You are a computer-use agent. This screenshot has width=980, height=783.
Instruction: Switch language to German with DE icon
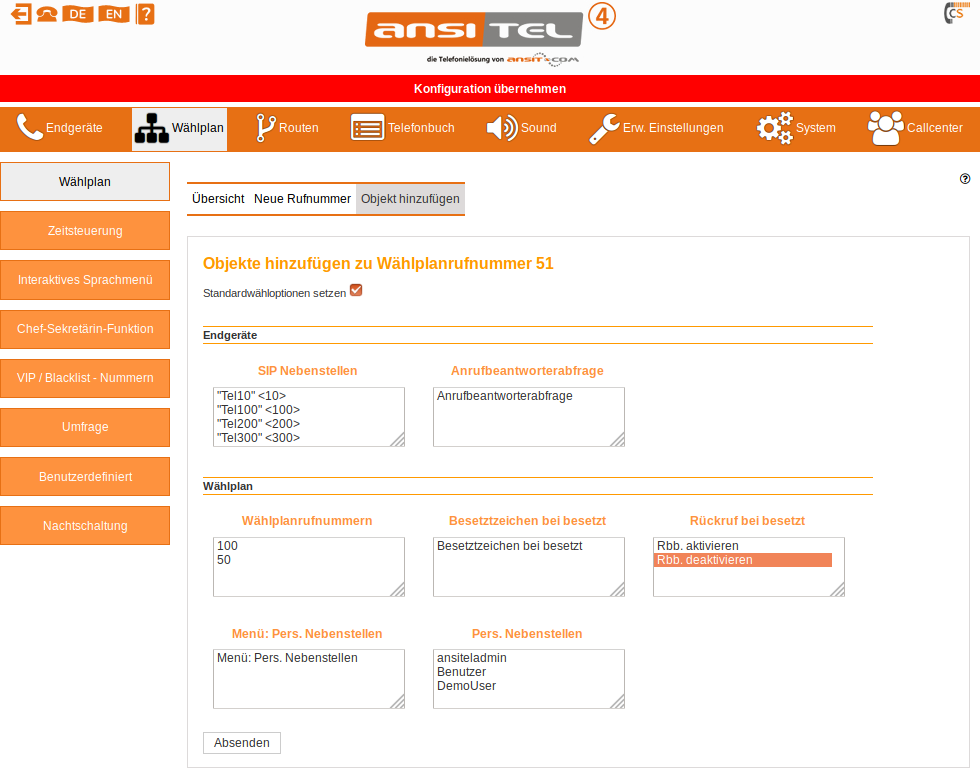[78, 14]
